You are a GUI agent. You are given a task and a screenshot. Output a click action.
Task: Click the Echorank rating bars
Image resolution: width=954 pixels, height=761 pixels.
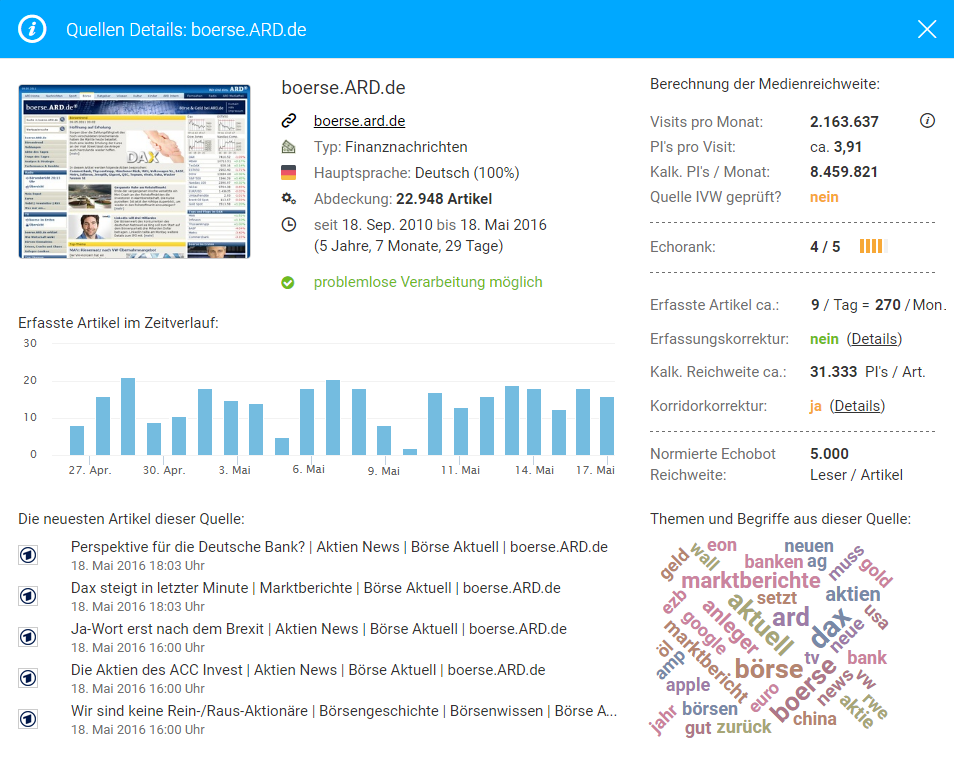872,246
